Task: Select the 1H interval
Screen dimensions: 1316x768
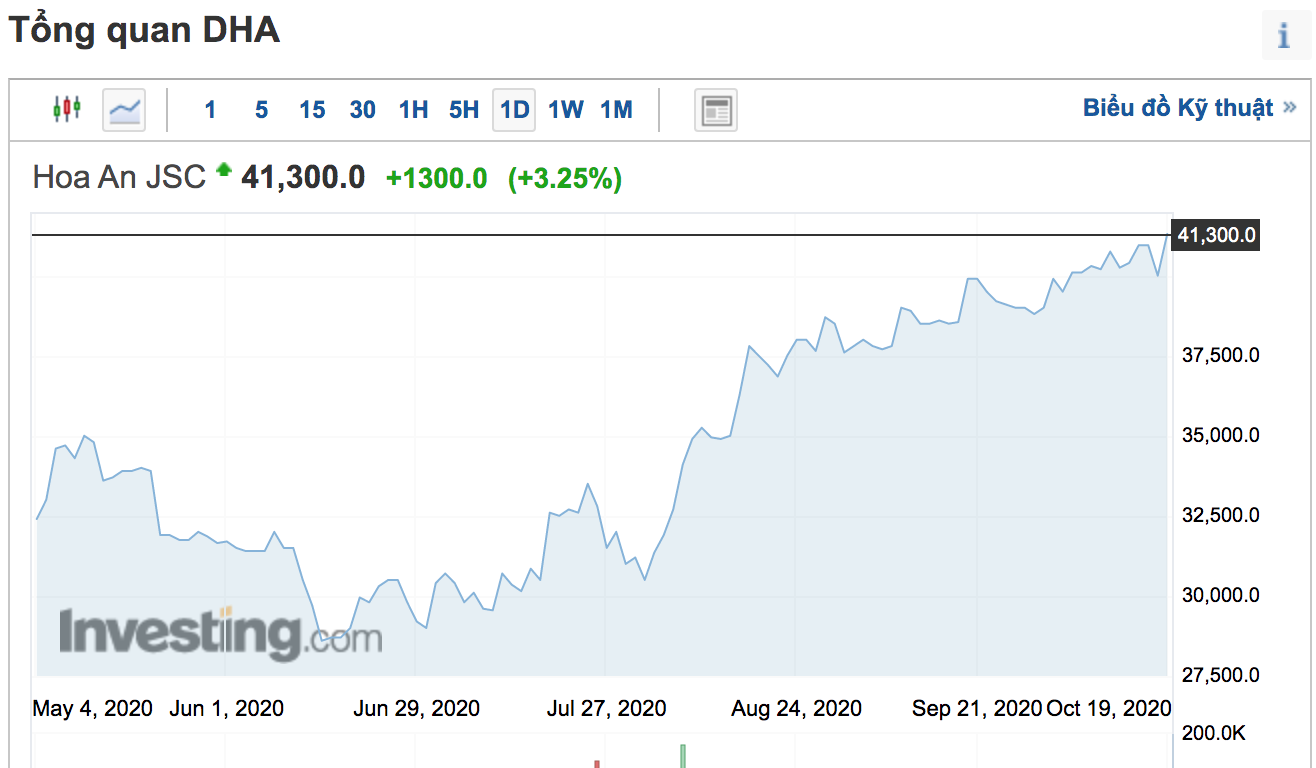Action: point(413,110)
